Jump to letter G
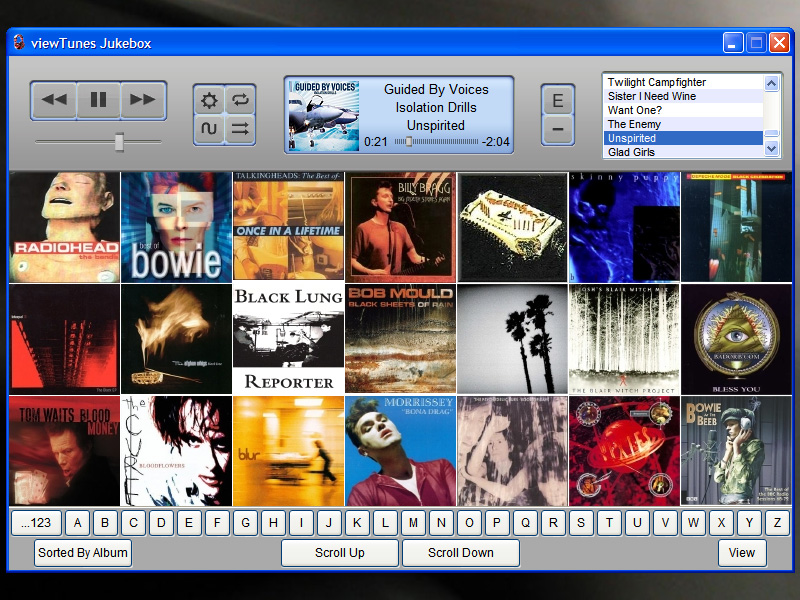800x600 pixels. point(245,522)
